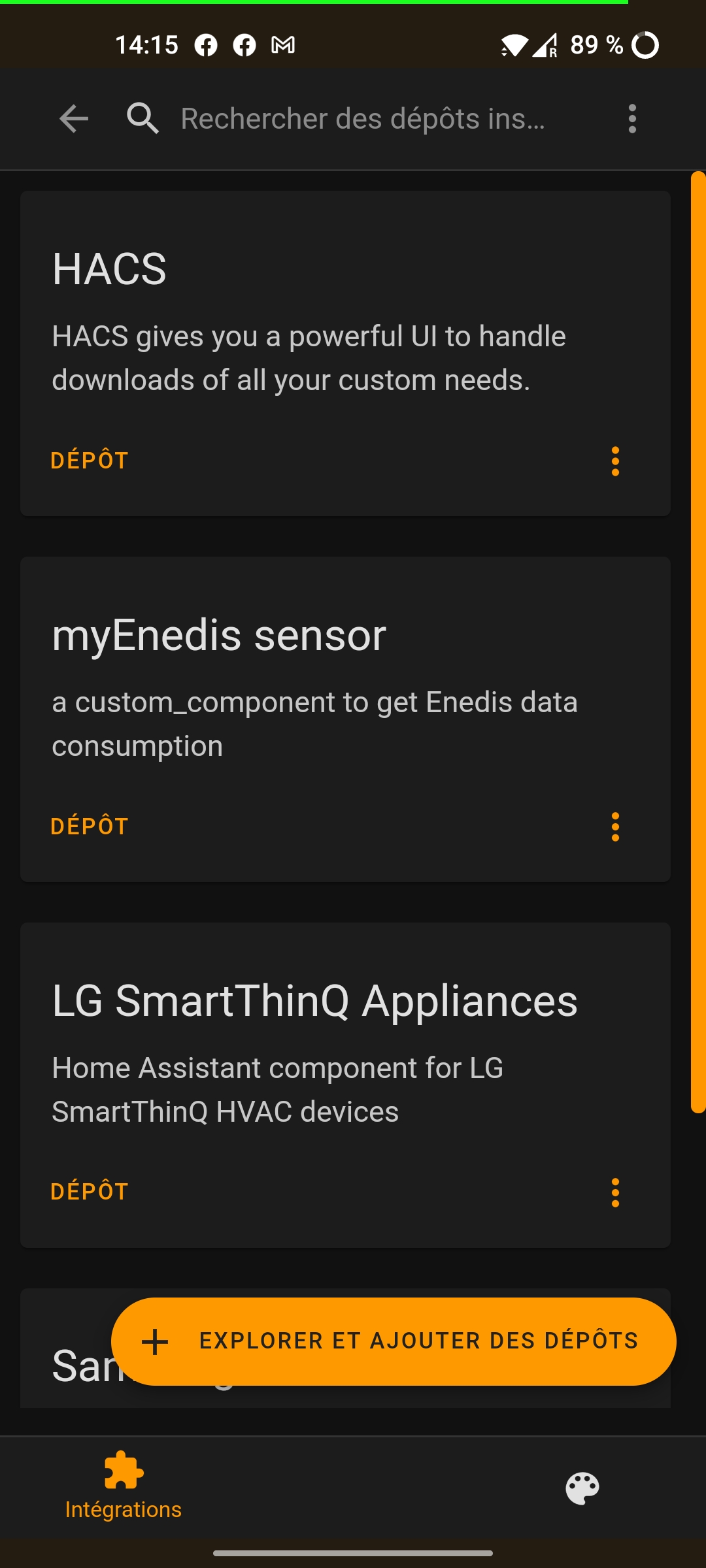Click DÉPÔT link on LG SmartThinQ card
This screenshot has width=706, height=1568.
click(x=90, y=1192)
